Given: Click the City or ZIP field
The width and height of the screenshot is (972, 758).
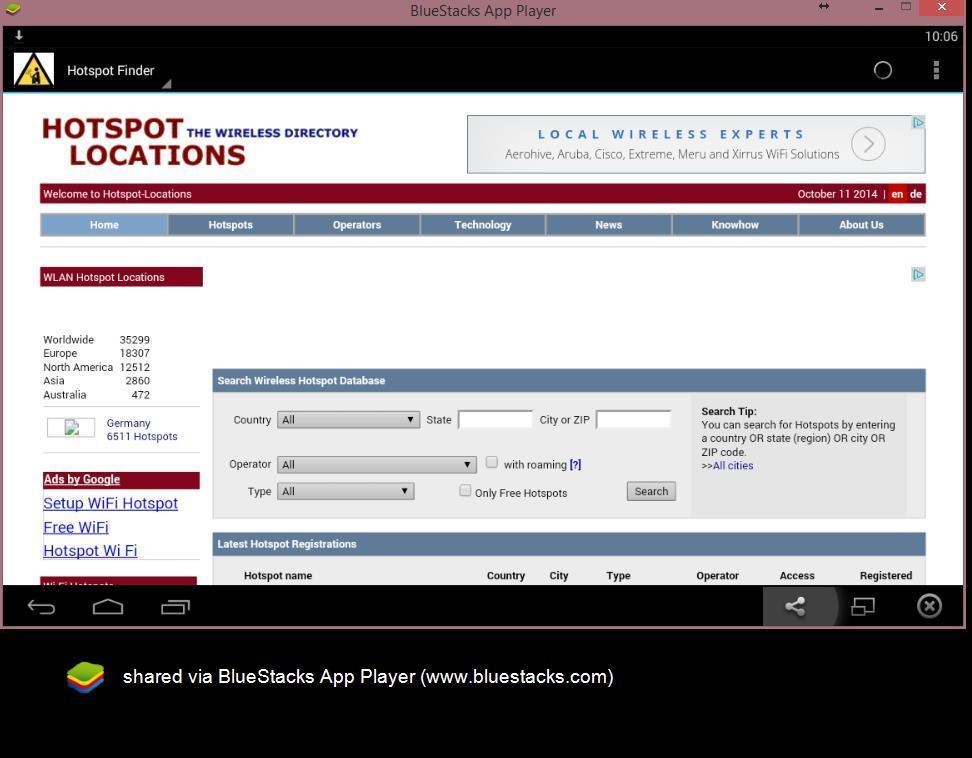Looking at the screenshot, I should (x=633, y=420).
